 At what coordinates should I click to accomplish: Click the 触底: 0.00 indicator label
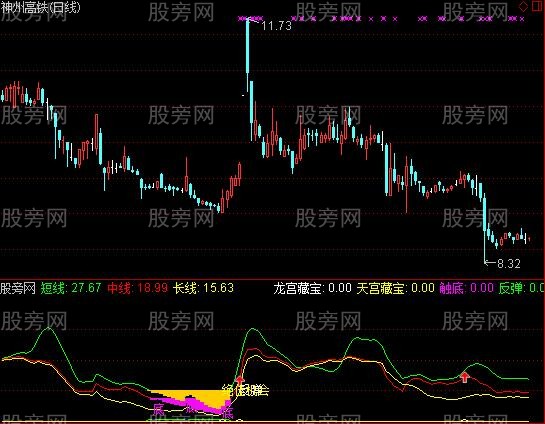coord(466,288)
